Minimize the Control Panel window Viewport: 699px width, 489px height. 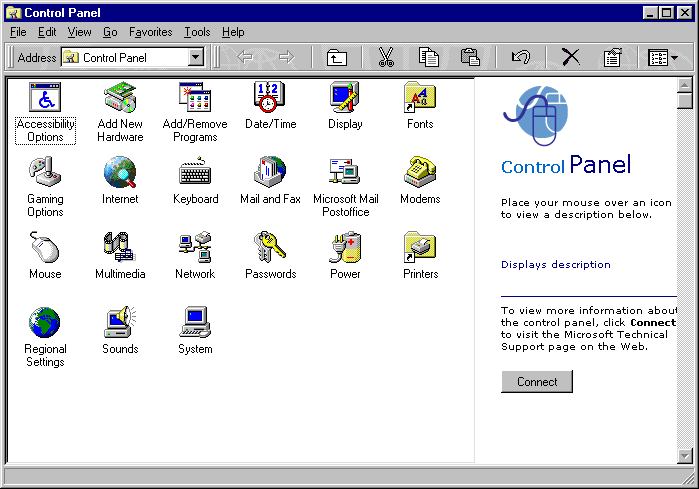[650, 12]
